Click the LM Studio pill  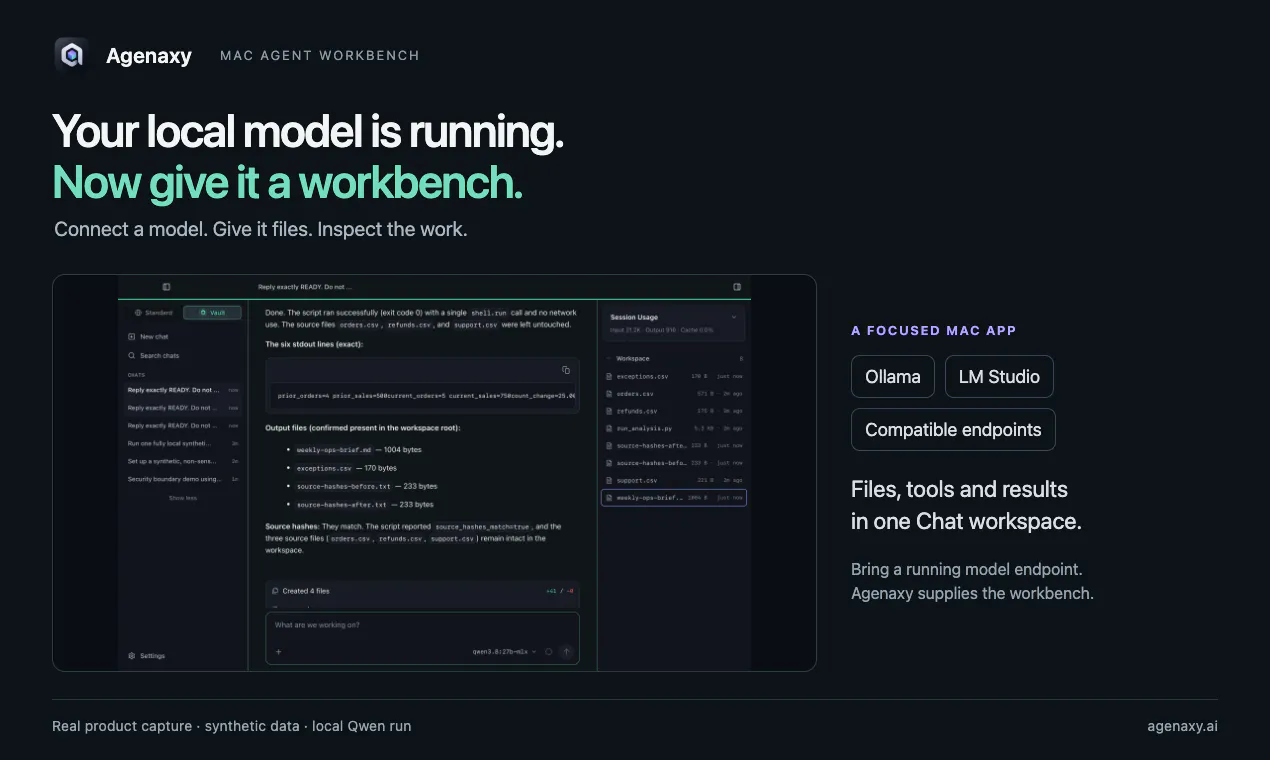pyautogui.click(x=999, y=377)
